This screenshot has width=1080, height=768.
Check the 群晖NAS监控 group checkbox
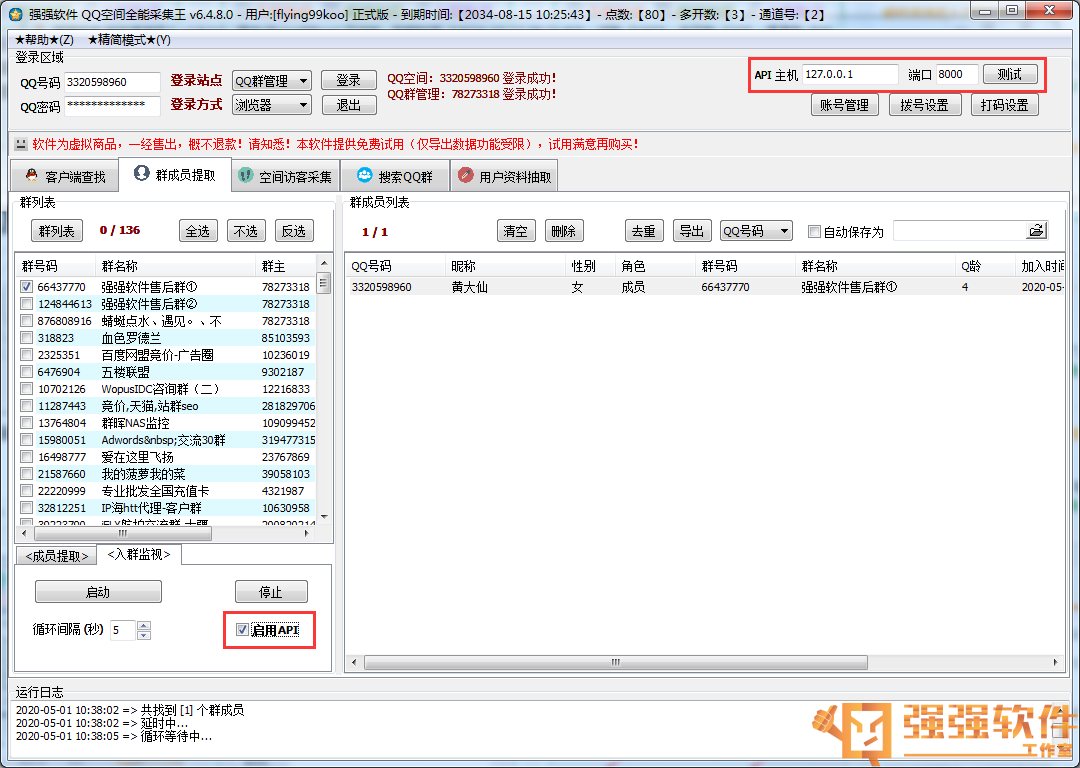click(26, 423)
